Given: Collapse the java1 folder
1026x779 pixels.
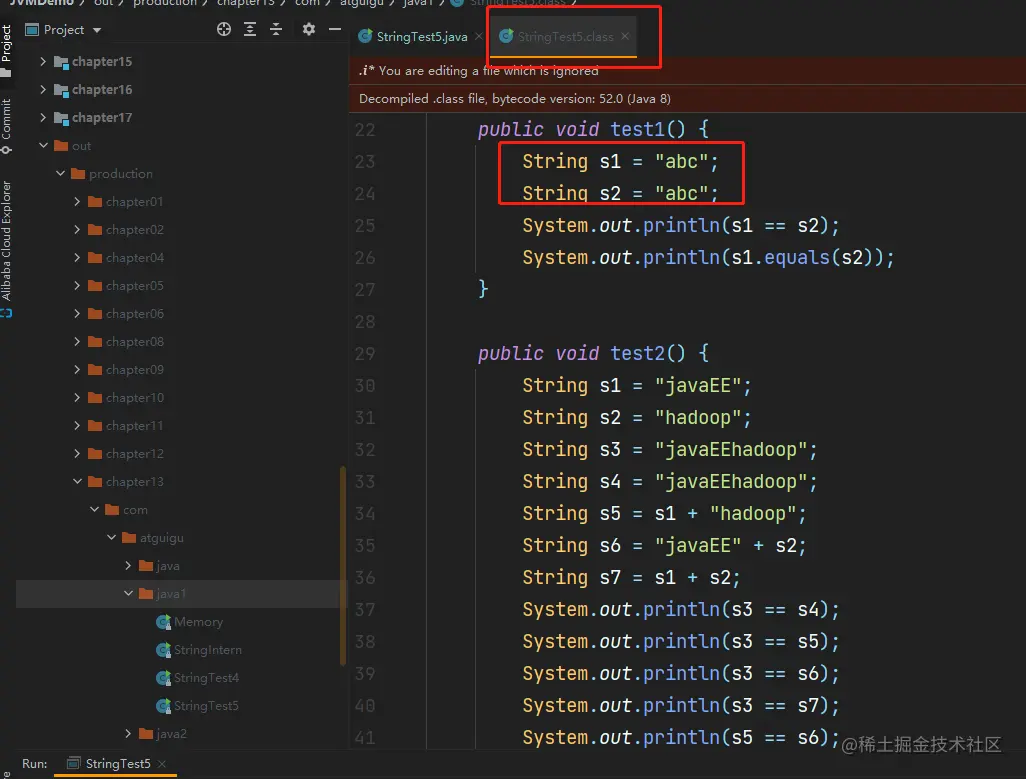Looking at the screenshot, I should pos(128,594).
